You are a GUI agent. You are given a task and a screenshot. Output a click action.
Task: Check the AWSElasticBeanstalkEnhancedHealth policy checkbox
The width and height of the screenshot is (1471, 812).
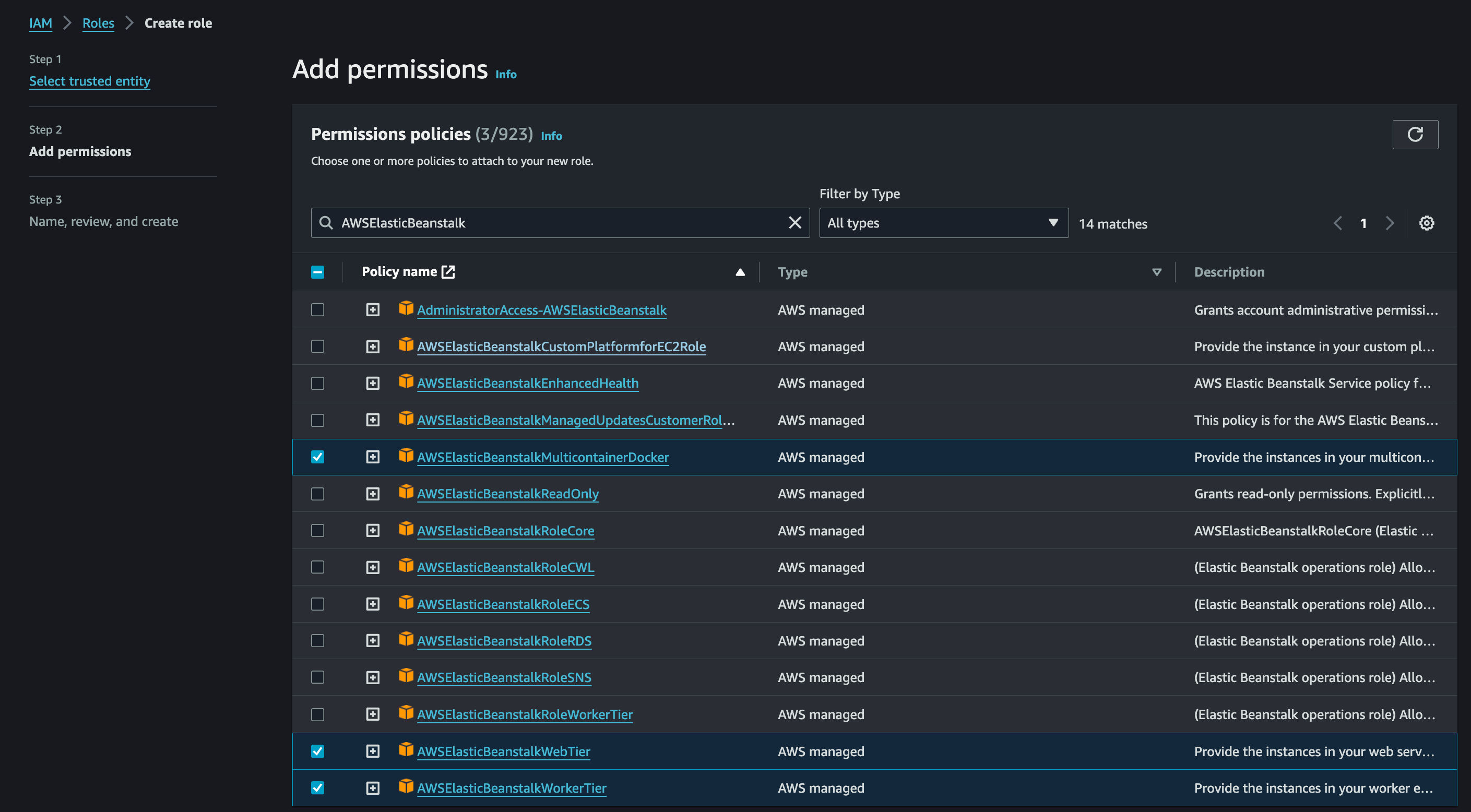[317, 383]
